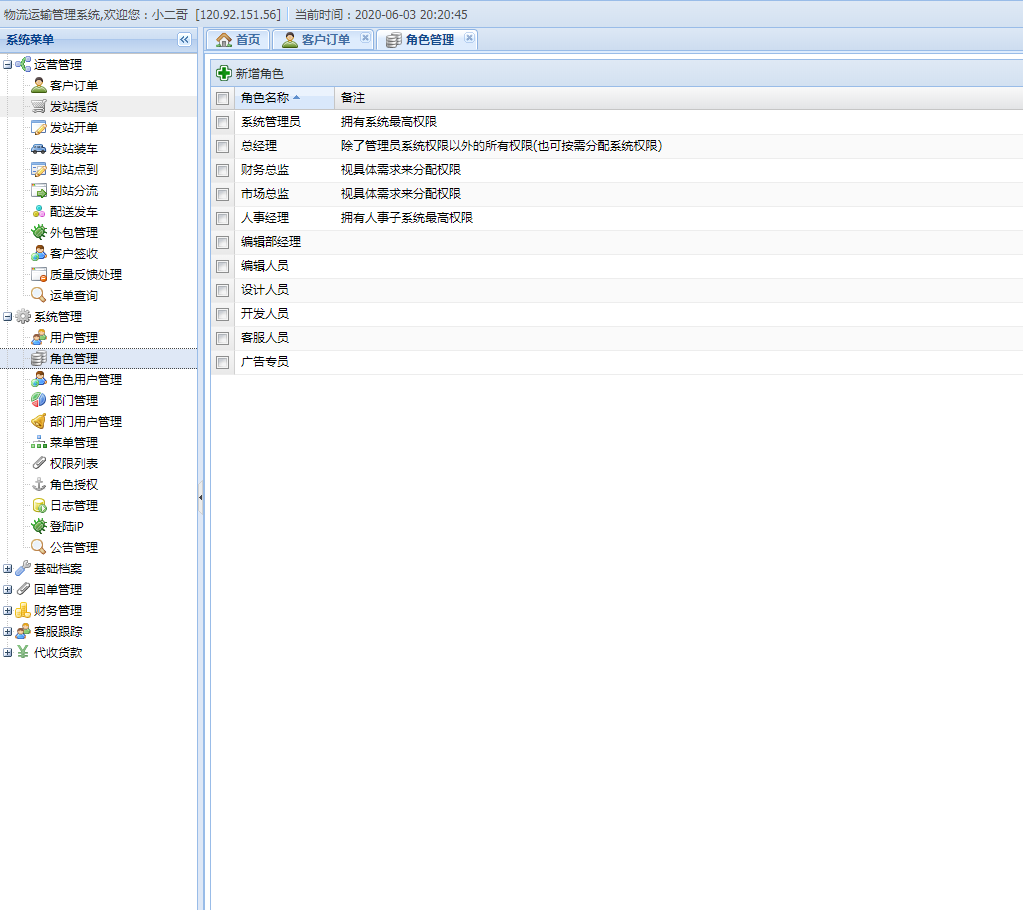Image resolution: width=1023 pixels, height=910 pixels.
Task: Expand the 基础档案 tree node
Action: (8, 568)
